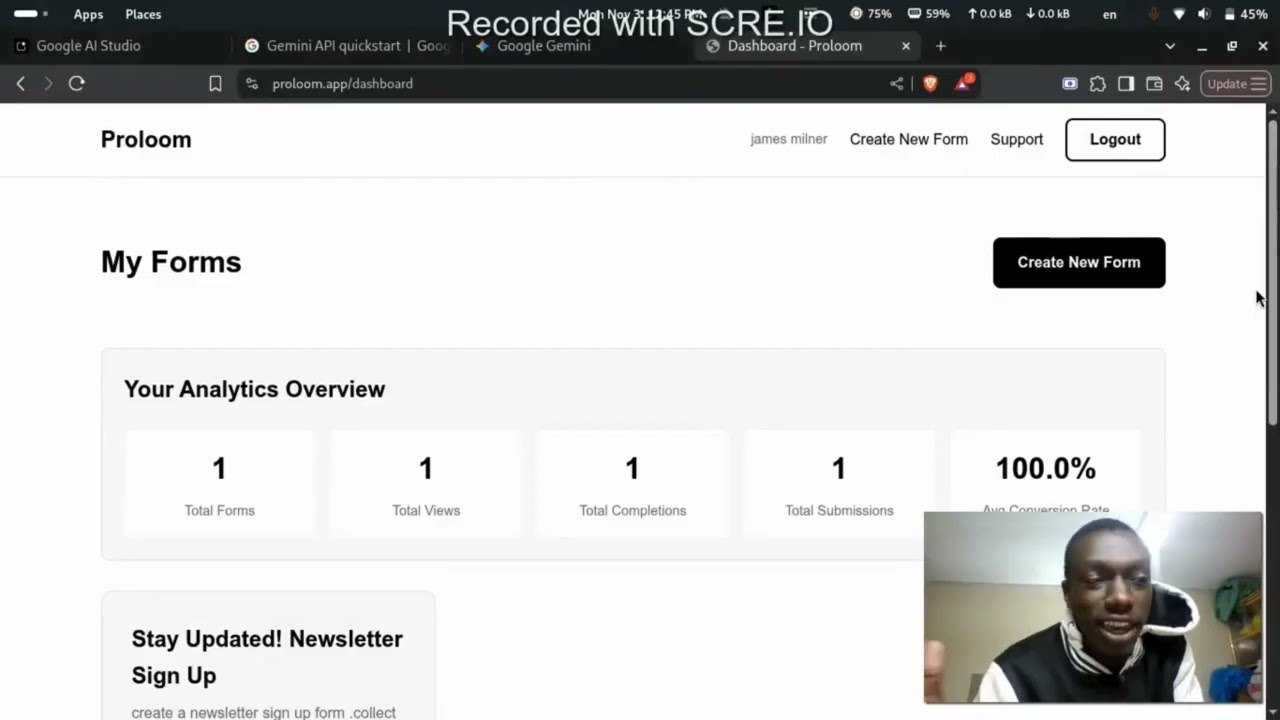Open Leo AI sparkle icon

point(1182,84)
